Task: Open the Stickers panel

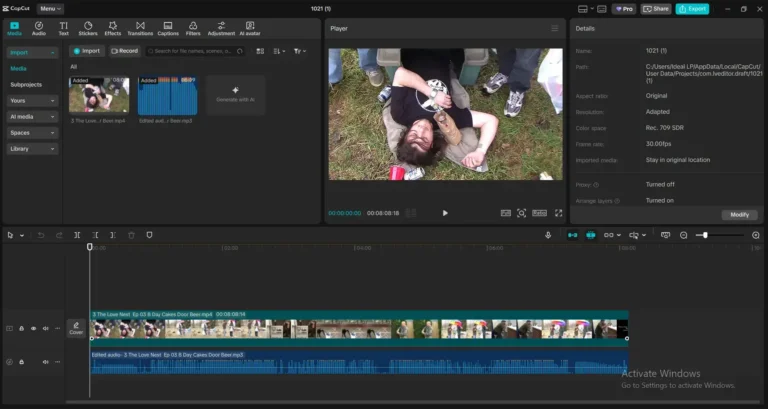Action: [x=88, y=28]
